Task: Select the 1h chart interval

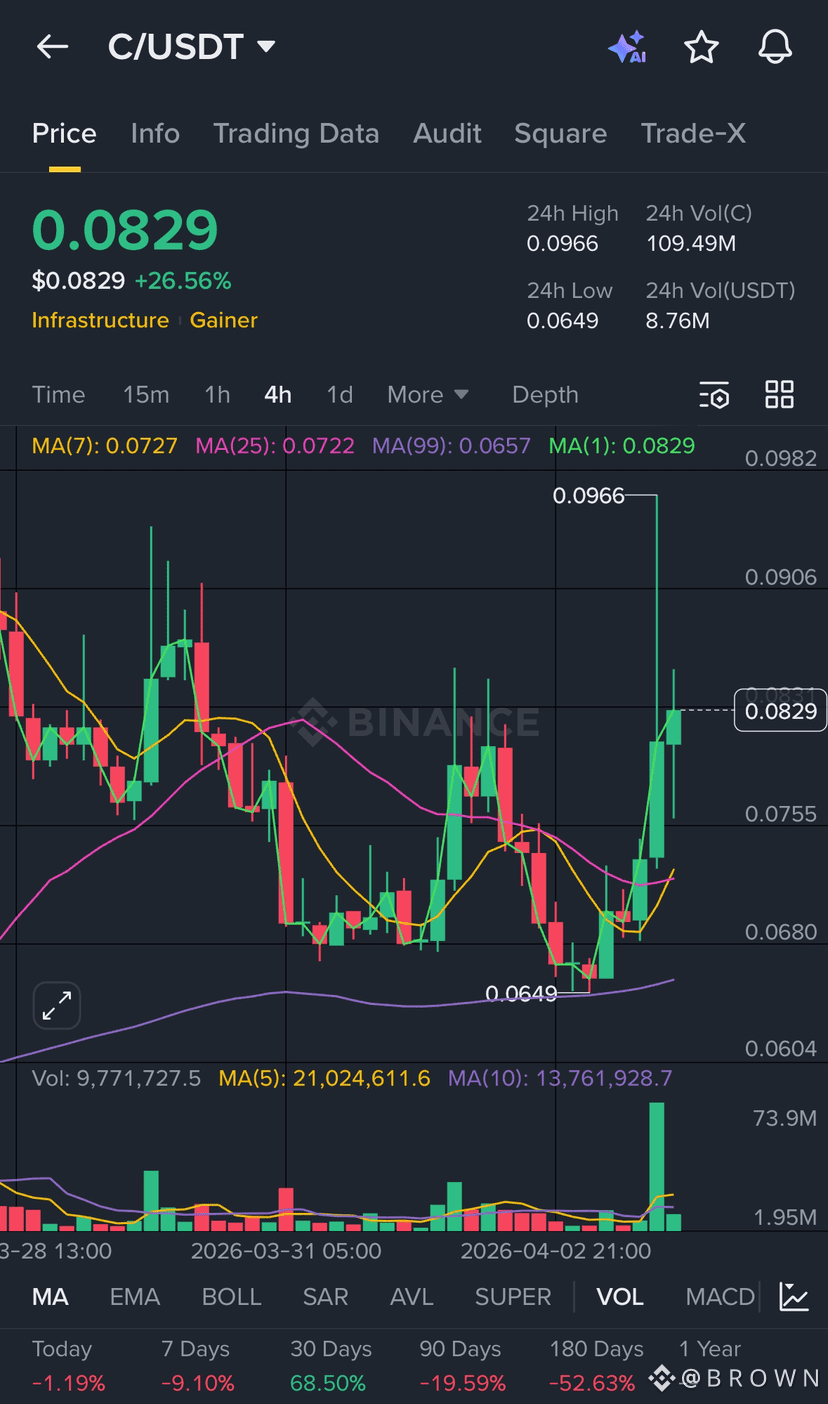Action: [217, 395]
